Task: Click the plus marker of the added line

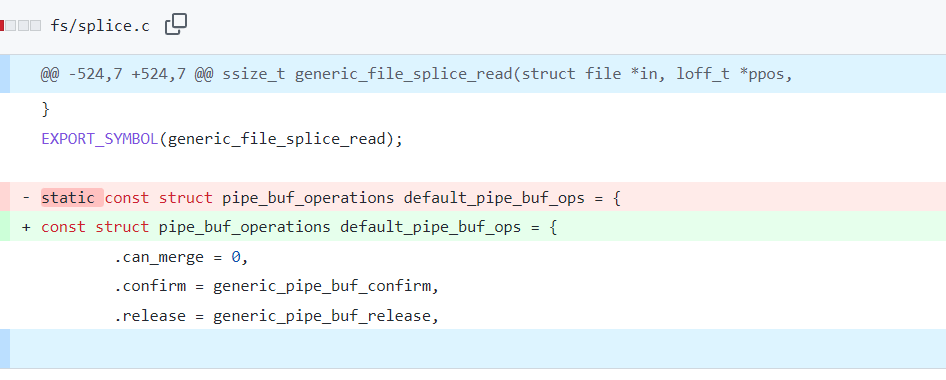Action: point(26,227)
